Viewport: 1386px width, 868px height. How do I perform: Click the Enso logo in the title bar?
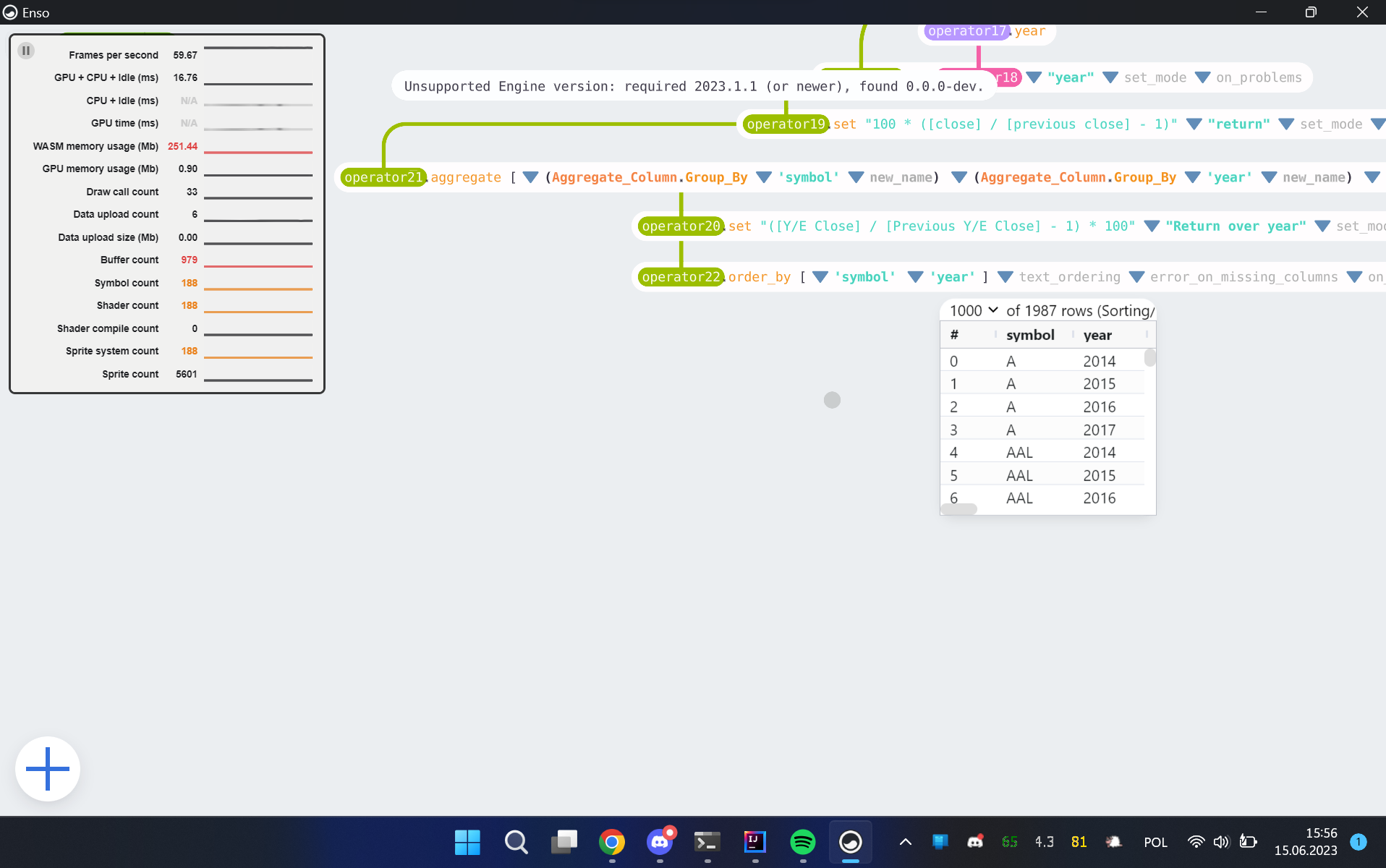11,12
